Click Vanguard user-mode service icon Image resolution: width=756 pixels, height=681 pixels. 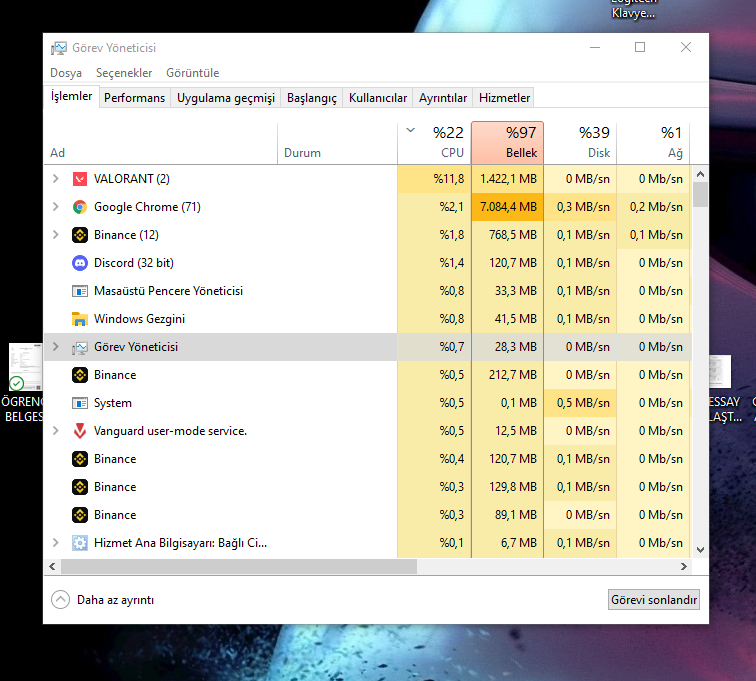[80, 431]
